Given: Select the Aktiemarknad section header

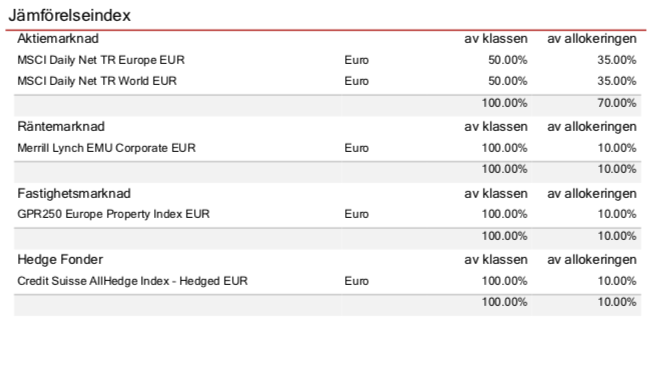Looking at the screenshot, I should click(58, 39).
